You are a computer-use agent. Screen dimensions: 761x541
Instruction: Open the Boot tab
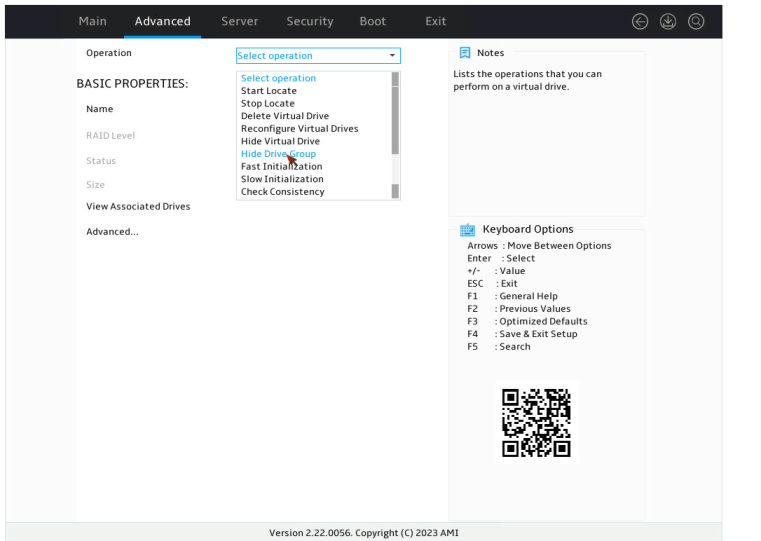coord(373,21)
